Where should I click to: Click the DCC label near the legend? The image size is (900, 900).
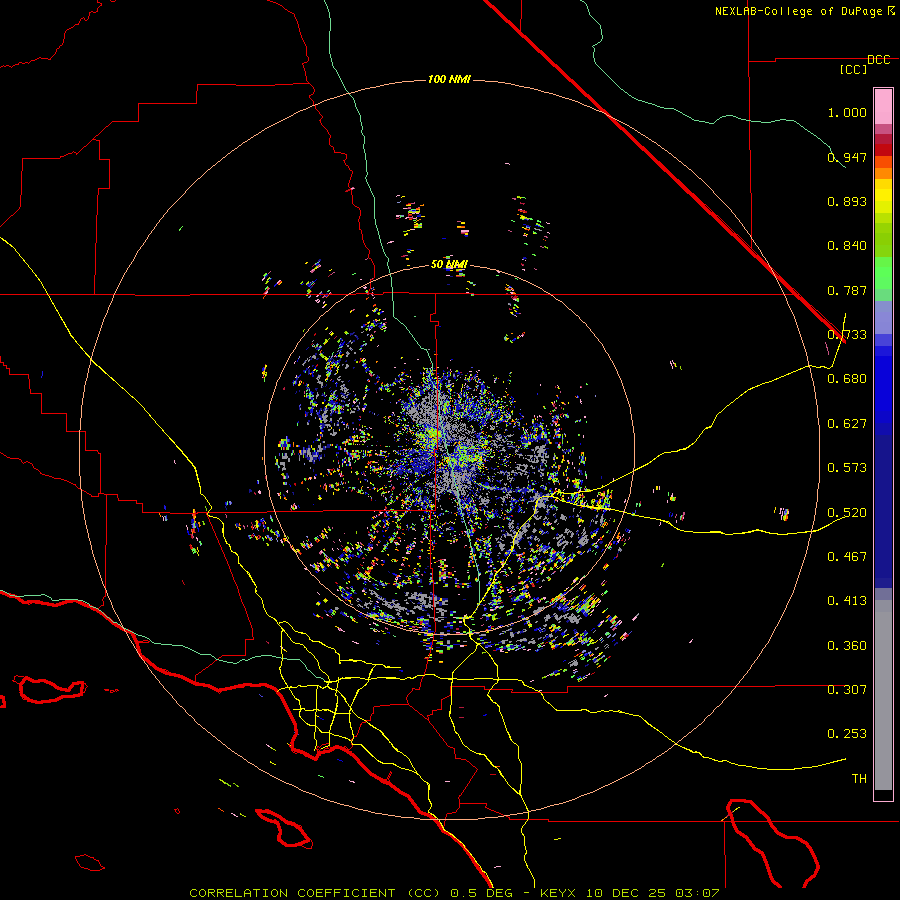pos(879,60)
